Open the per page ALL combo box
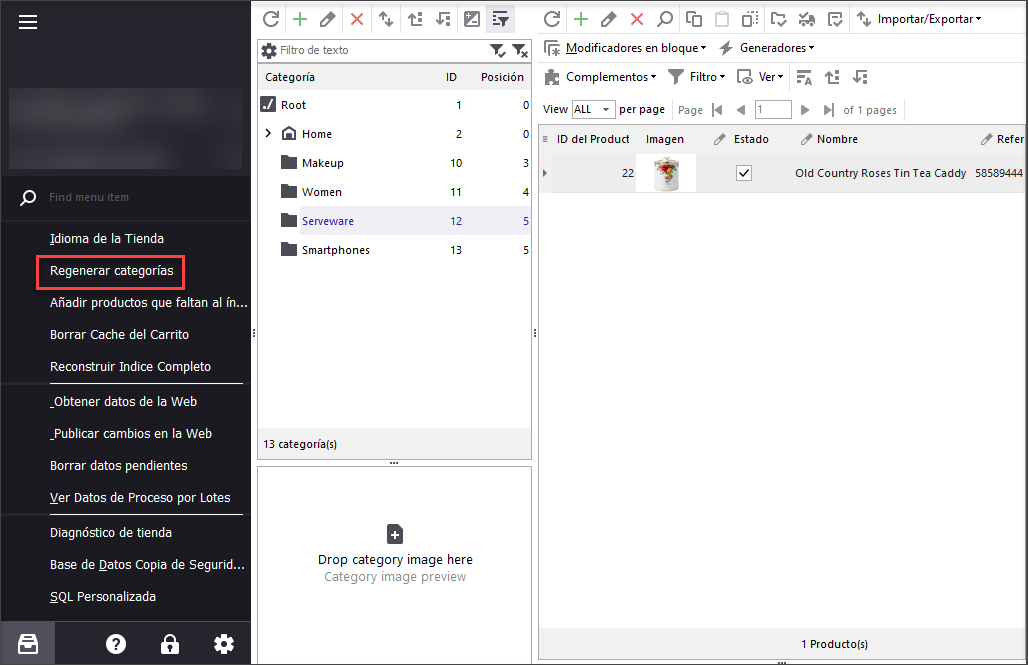 (x=593, y=109)
